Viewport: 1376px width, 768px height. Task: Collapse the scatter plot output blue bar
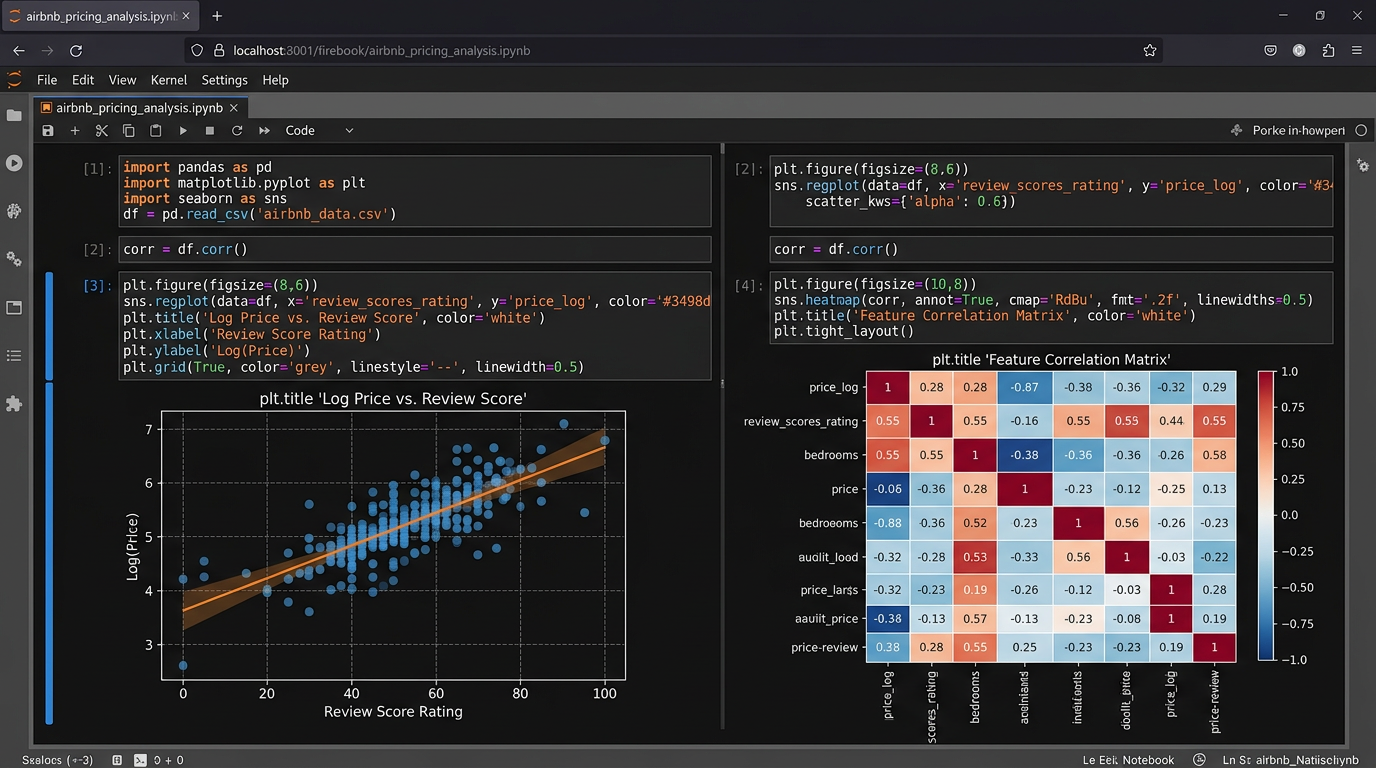[x=49, y=552]
